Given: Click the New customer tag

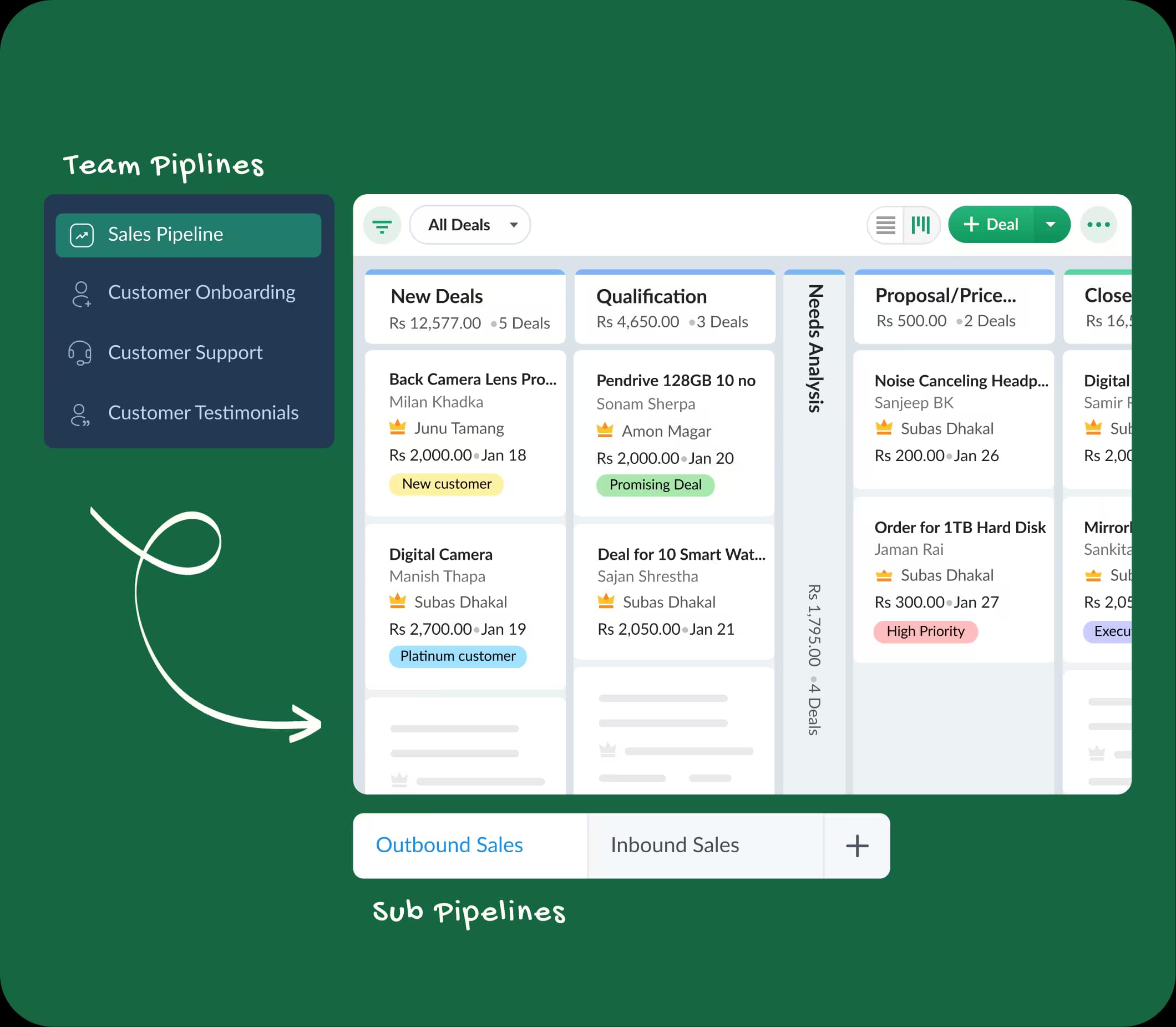Looking at the screenshot, I should click(x=447, y=484).
